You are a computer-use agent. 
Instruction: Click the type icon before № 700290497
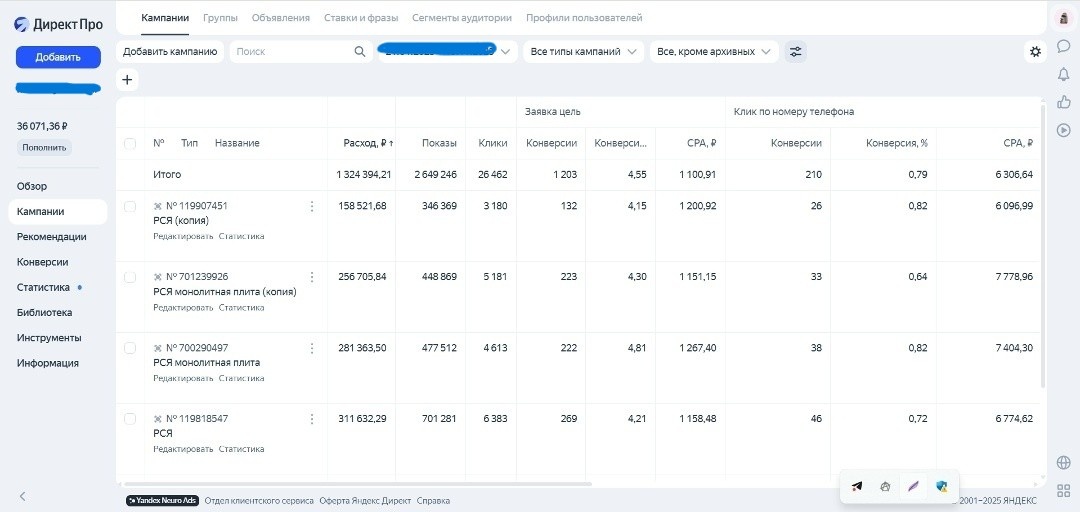[x=158, y=348]
